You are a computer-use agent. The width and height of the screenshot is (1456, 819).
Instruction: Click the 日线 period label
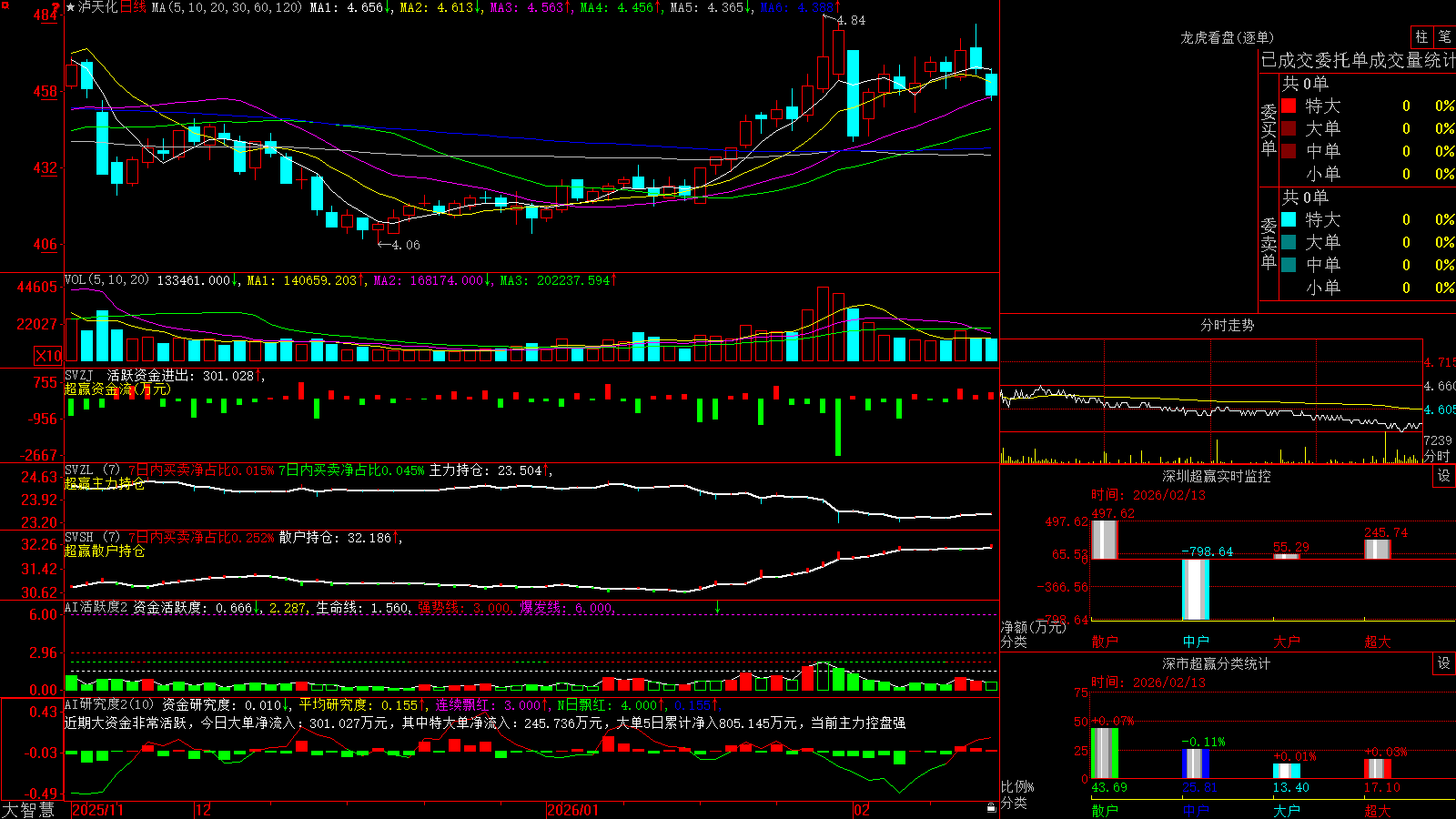coord(133,7)
